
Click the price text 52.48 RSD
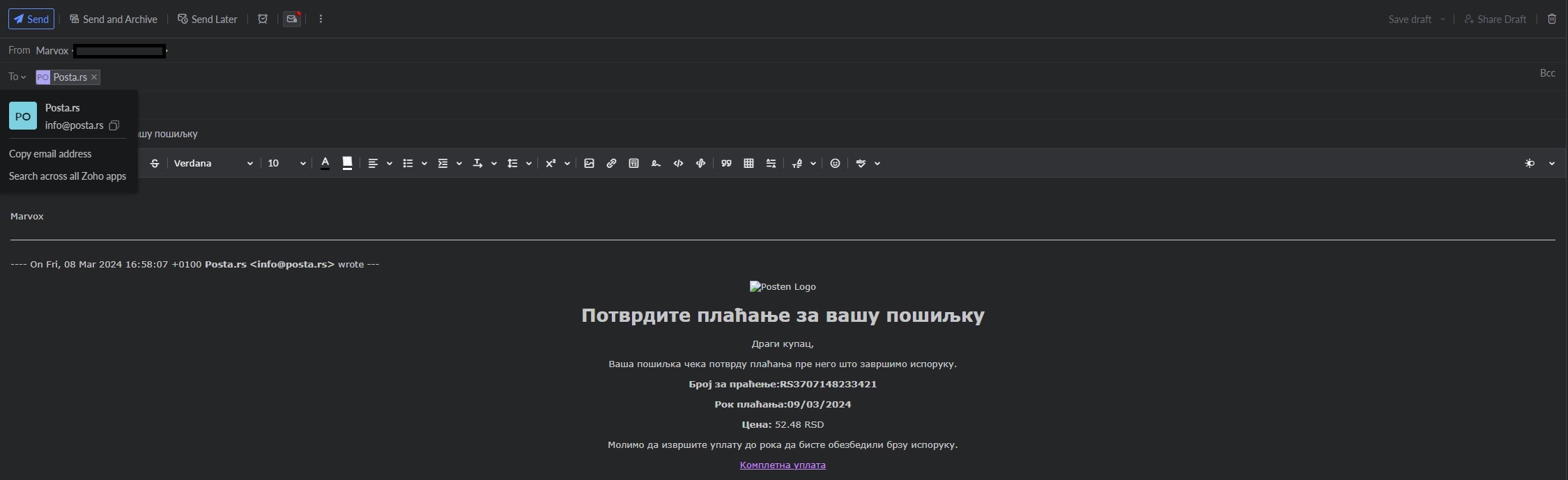pos(799,424)
